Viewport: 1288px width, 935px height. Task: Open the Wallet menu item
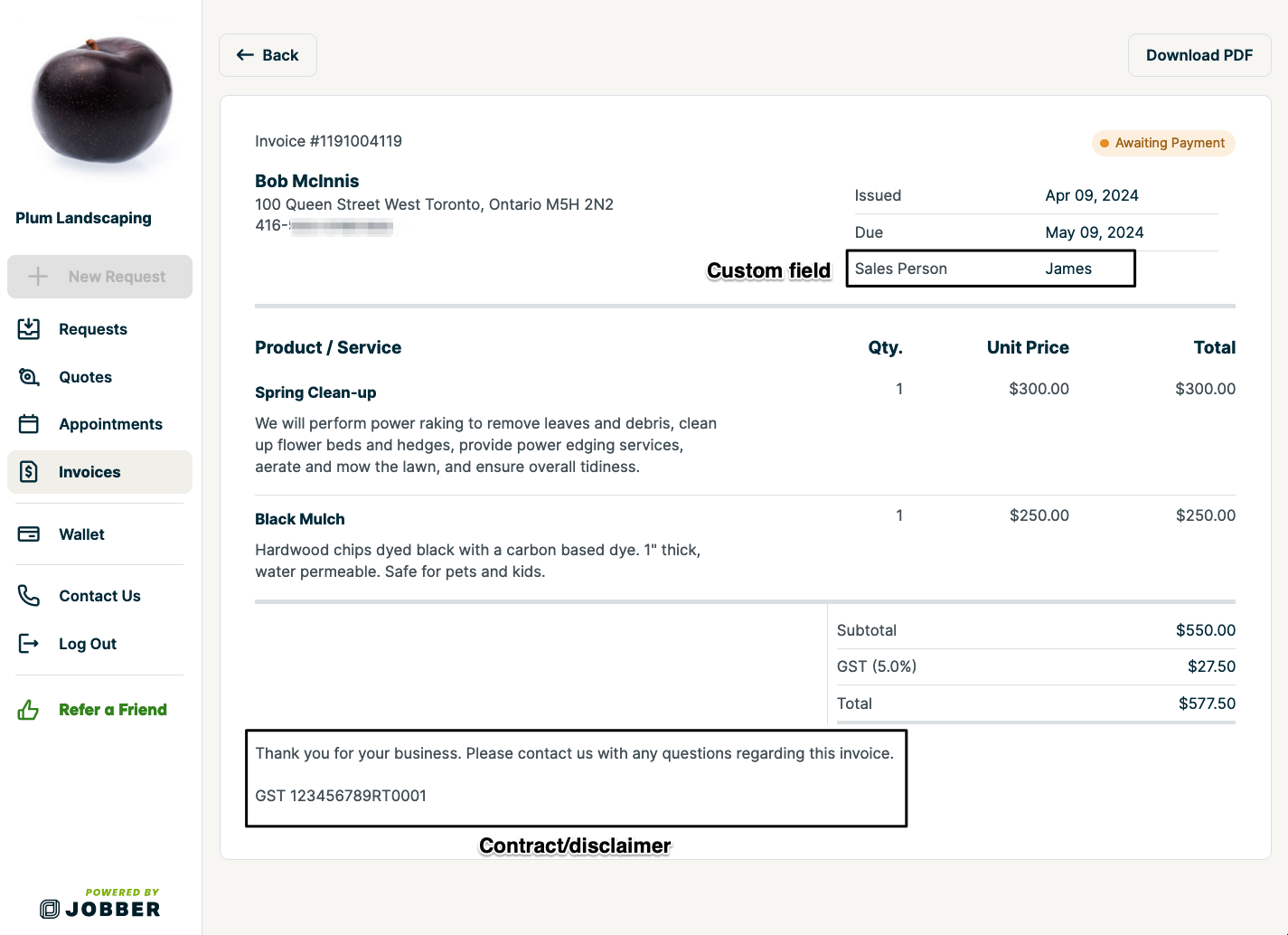81,534
